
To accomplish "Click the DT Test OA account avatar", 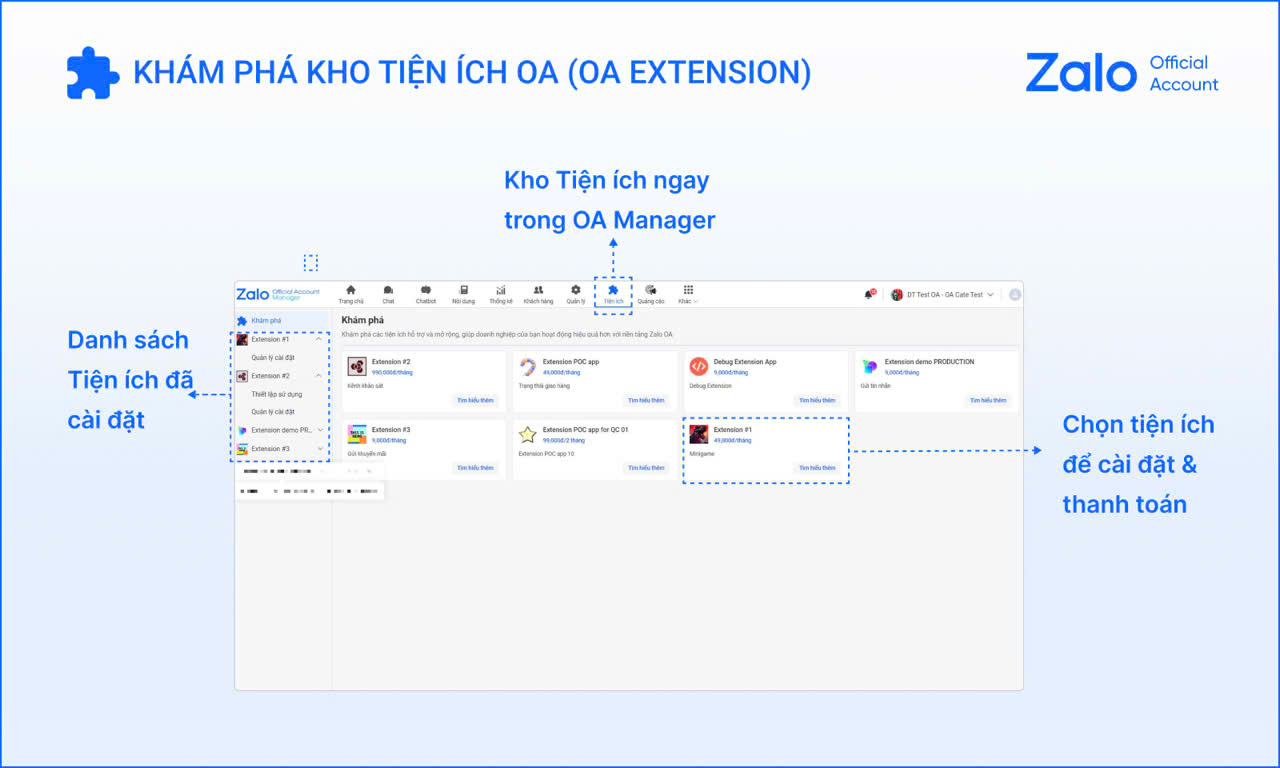I will pyautogui.click(x=897, y=295).
